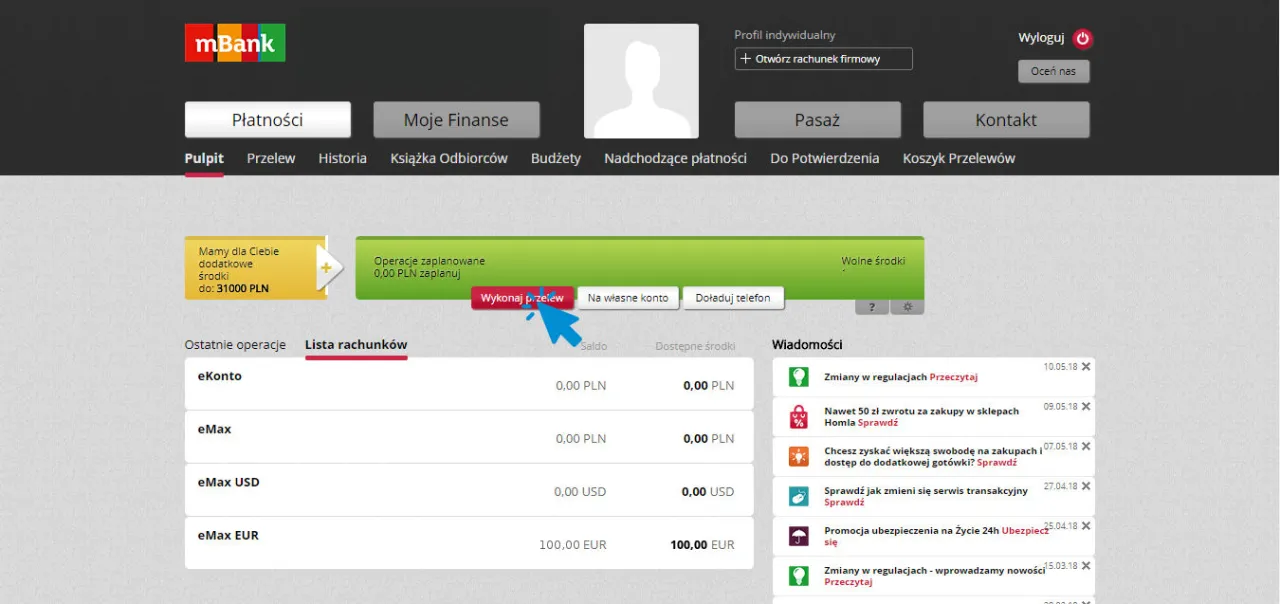
Task: Click the mBank logo
Action: [235, 43]
